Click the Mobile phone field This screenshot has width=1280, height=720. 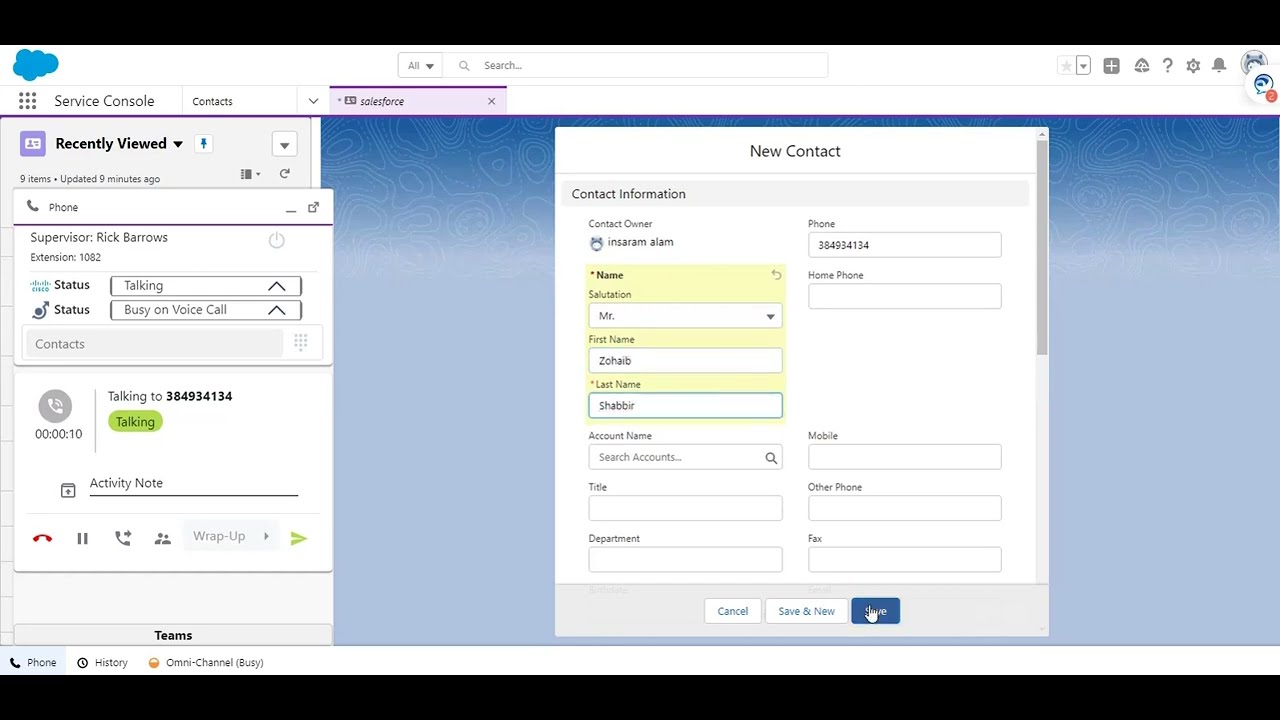tap(904, 457)
